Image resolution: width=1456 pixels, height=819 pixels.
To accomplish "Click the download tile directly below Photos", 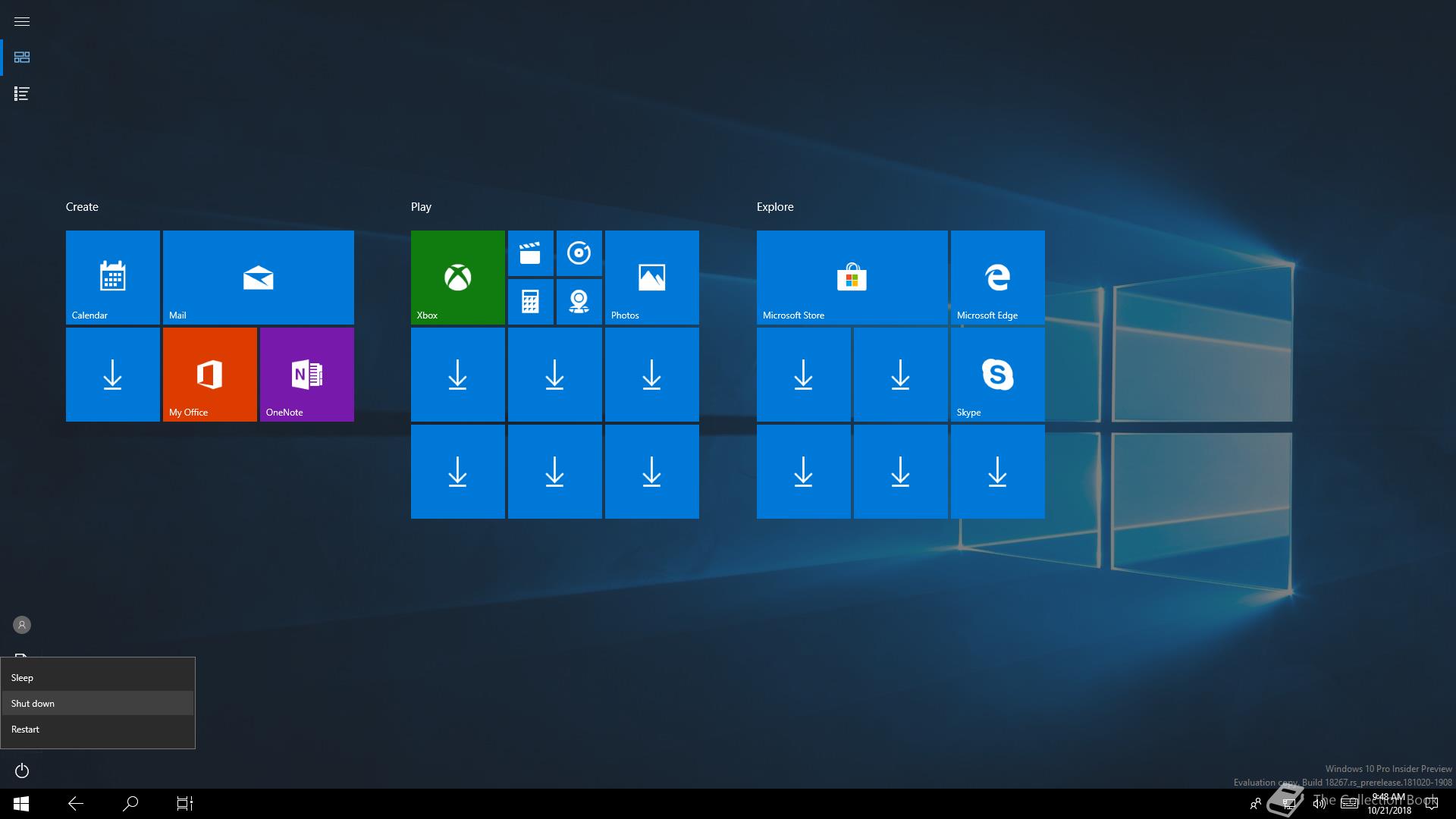I will point(652,375).
